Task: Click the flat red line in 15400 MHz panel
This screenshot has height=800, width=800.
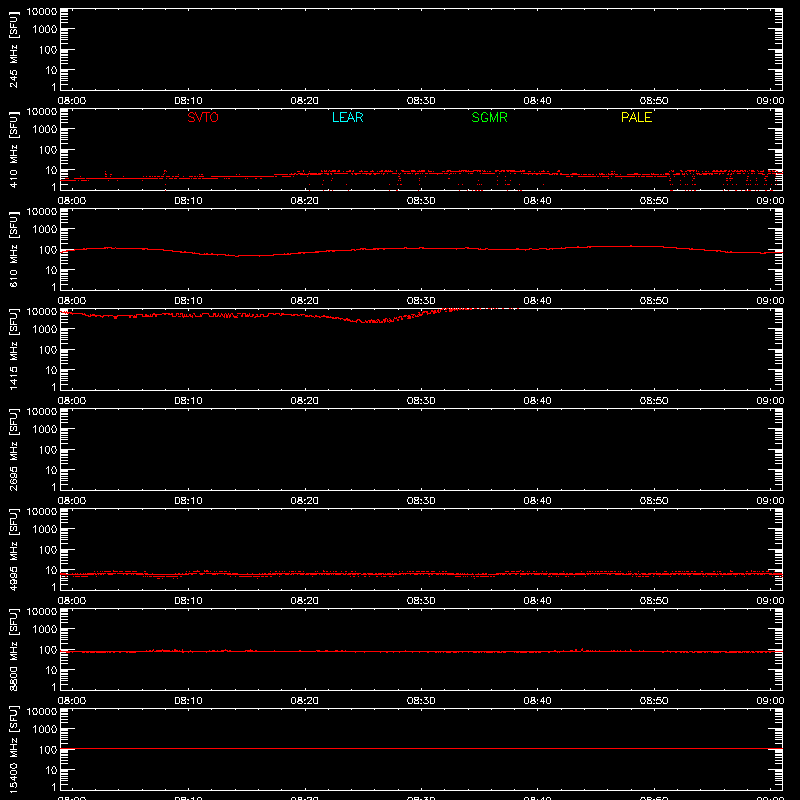Action: click(x=421, y=748)
